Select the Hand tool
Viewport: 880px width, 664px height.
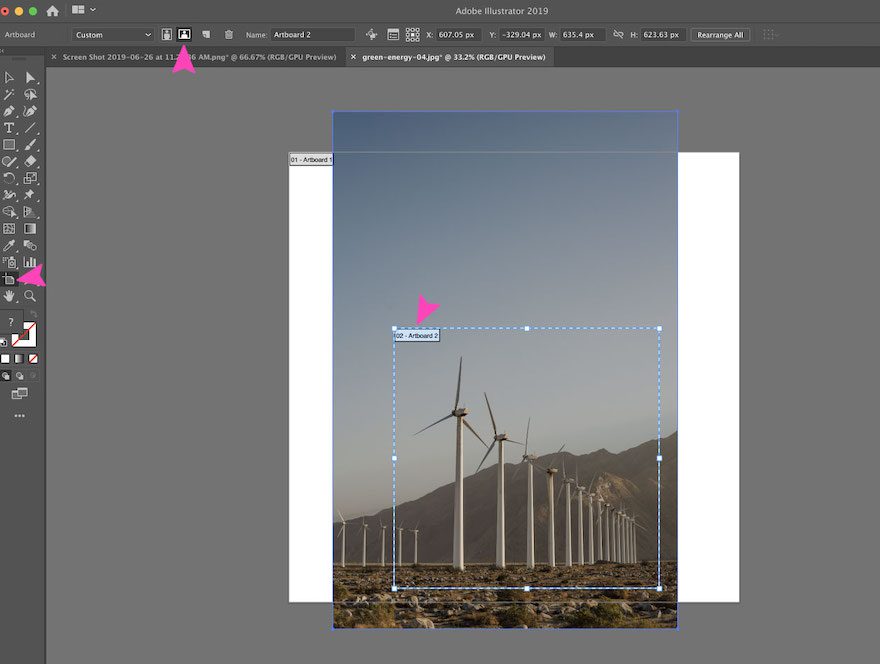(x=12, y=296)
